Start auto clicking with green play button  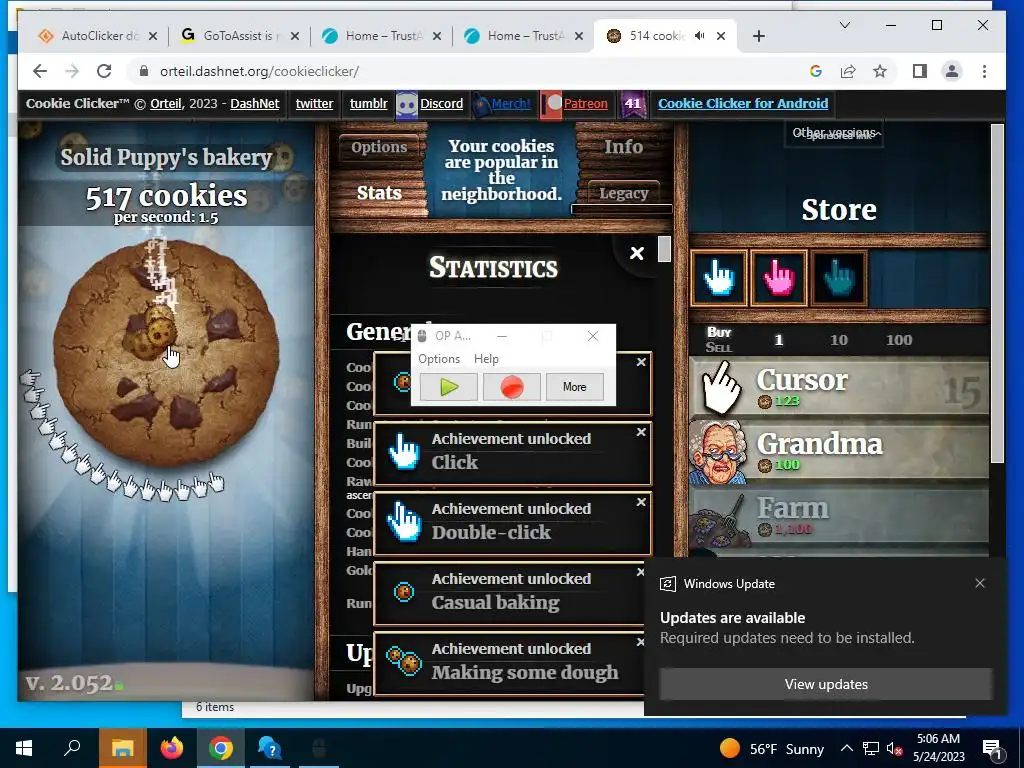449,387
